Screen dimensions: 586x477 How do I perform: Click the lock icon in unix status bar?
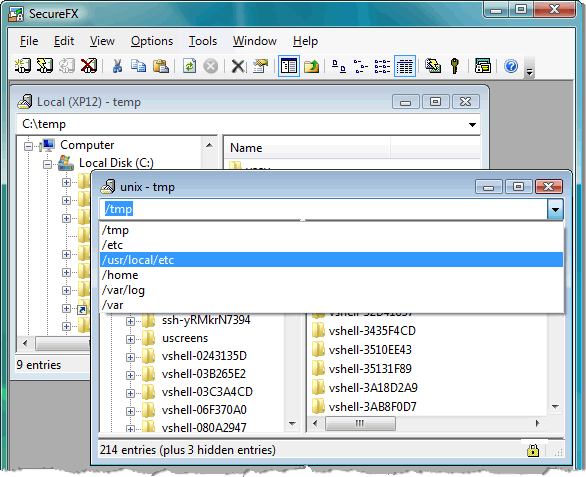click(x=533, y=450)
